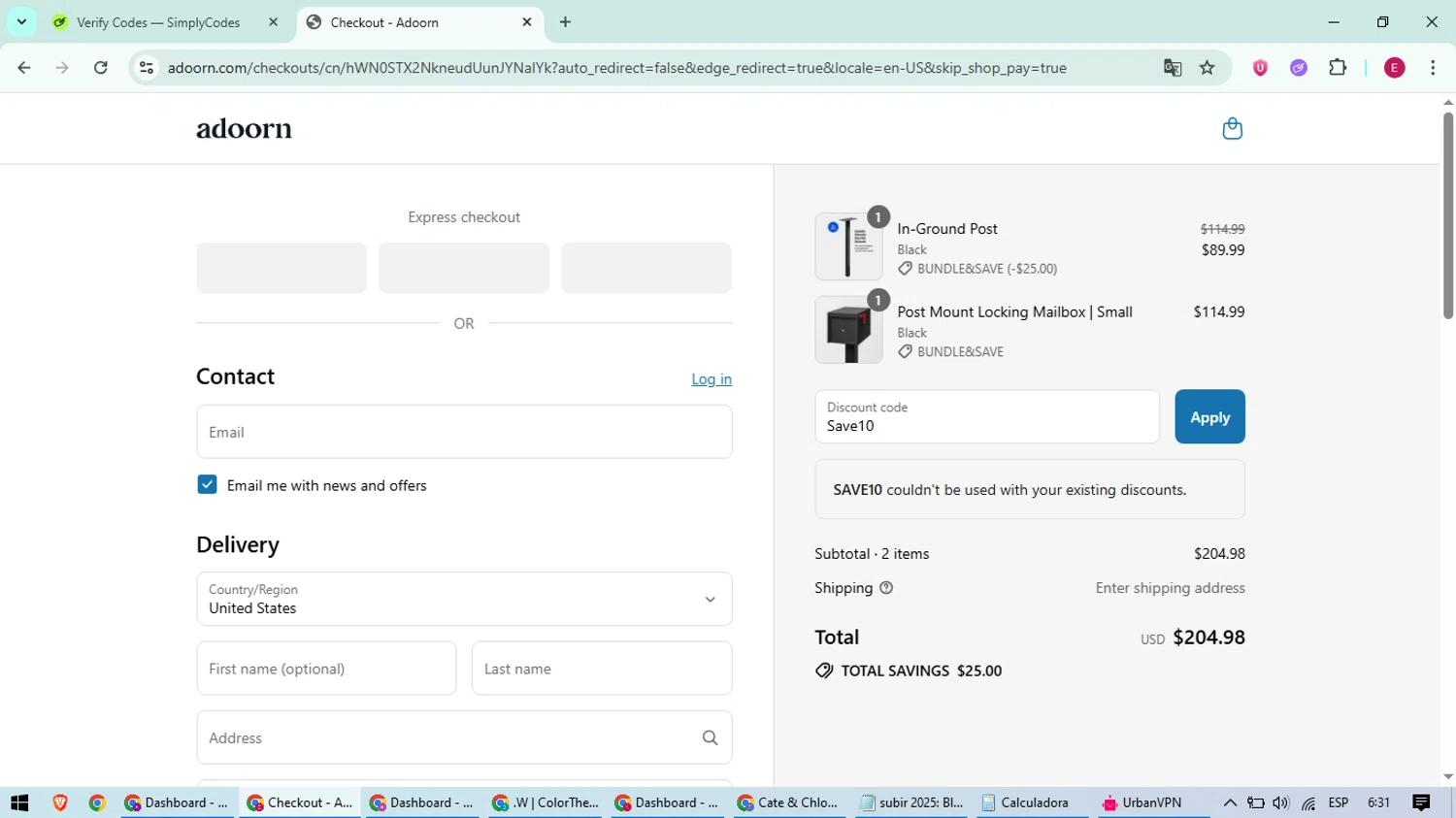Viewport: 1456px width, 818px height.
Task: Open the shopping bag cart icon
Action: point(1232,129)
